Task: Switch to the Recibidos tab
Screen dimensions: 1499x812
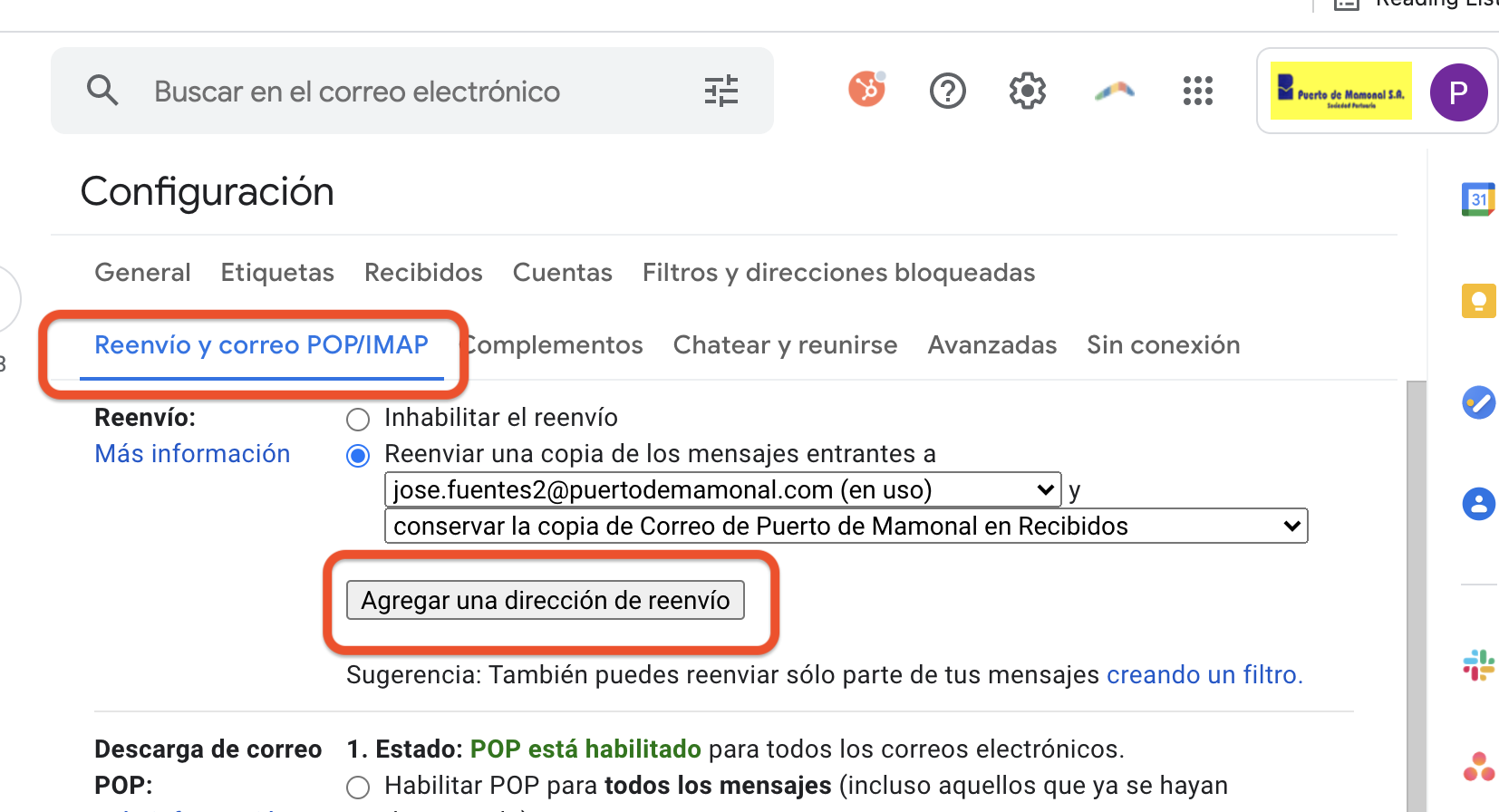Action: coord(423,273)
